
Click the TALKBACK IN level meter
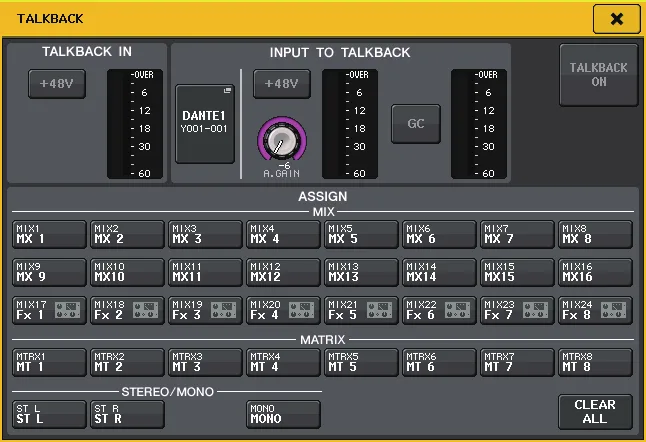(135, 124)
